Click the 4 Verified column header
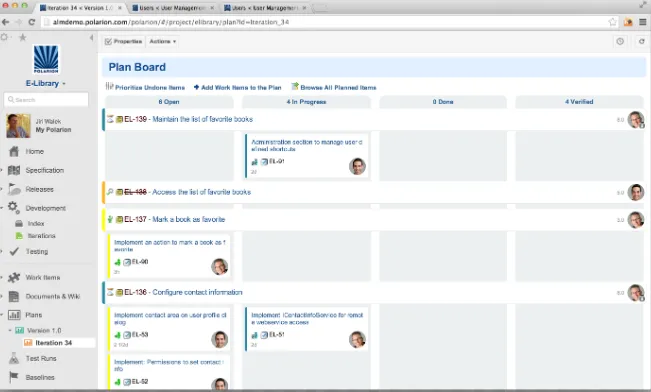The width and height of the screenshot is (651, 392). (579, 102)
